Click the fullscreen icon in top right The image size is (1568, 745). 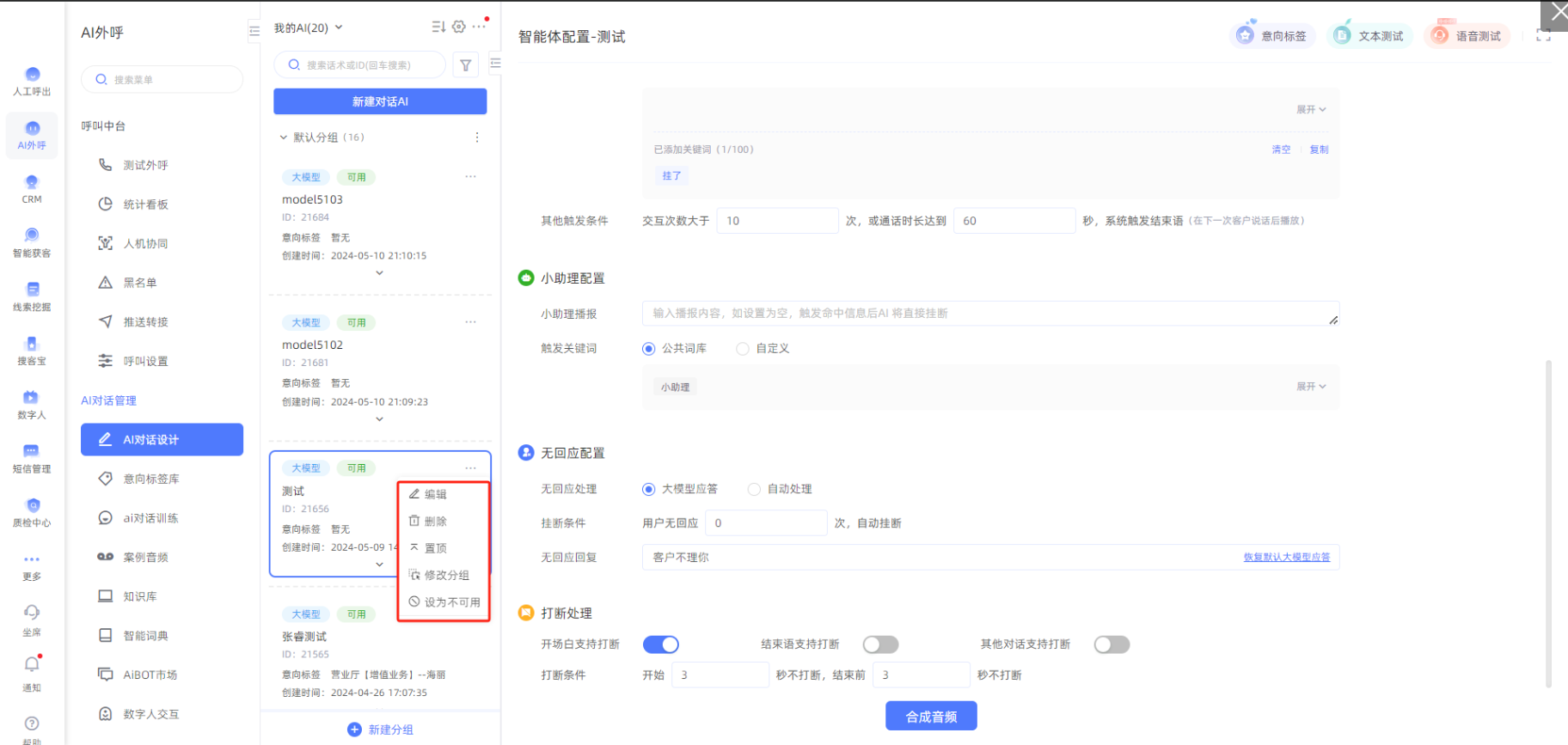point(1543,35)
